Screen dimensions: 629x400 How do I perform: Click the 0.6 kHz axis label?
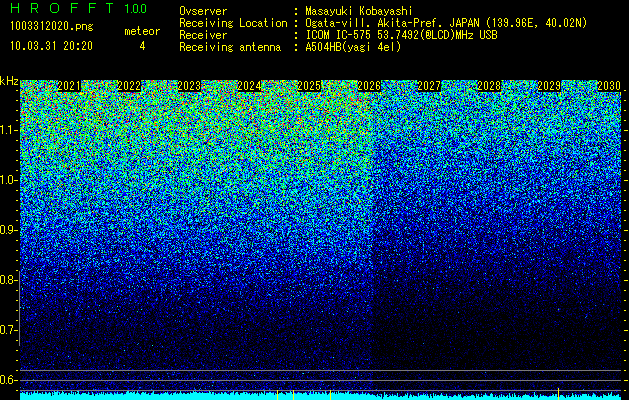tap(7, 380)
